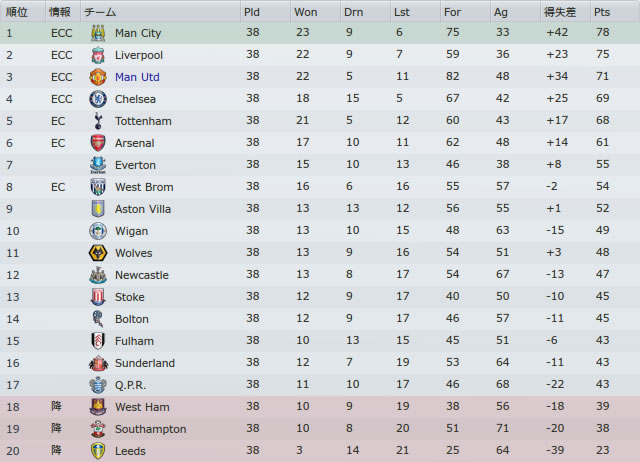The image size is (640, 462).
Task: Click the Man City club crest
Action: [98, 33]
